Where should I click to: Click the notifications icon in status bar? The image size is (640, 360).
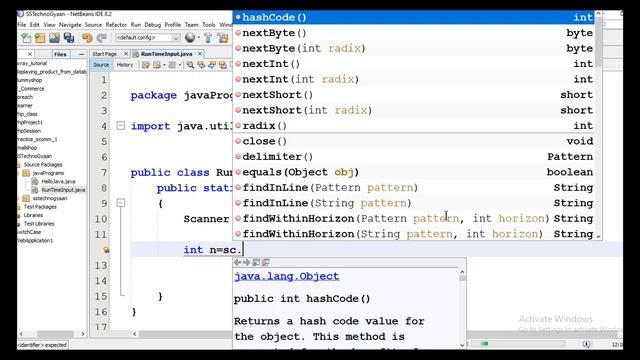[x=587, y=344]
